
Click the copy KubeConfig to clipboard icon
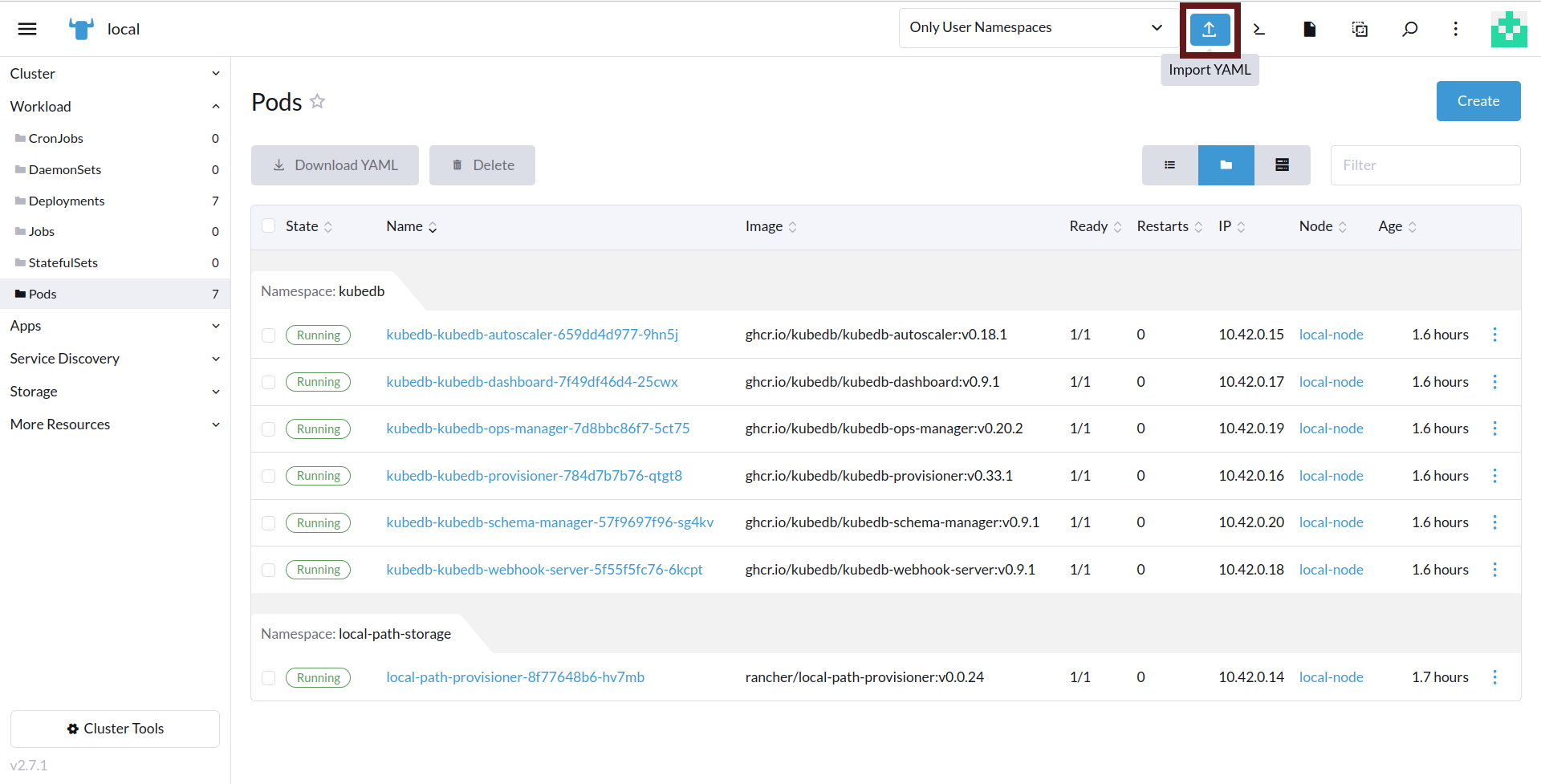[x=1360, y=30]
